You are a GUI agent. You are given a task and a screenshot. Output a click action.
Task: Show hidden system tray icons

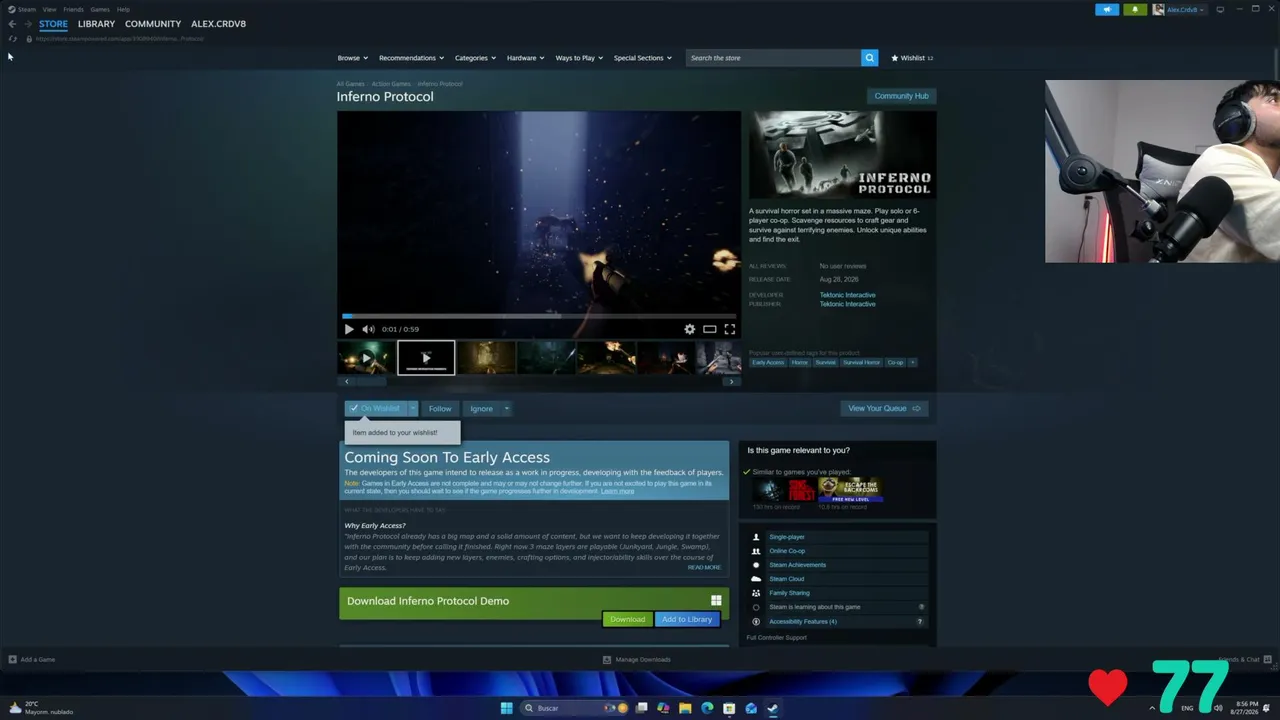click(x=1151, y=708)
